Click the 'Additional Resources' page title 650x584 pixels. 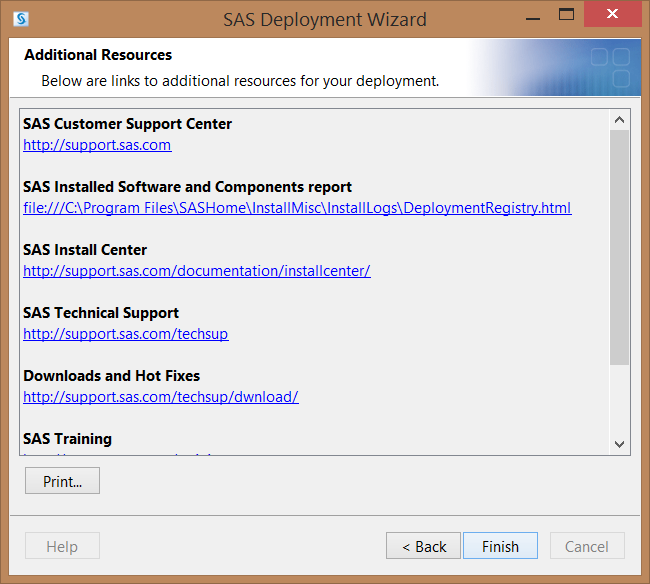pos(98,55)
